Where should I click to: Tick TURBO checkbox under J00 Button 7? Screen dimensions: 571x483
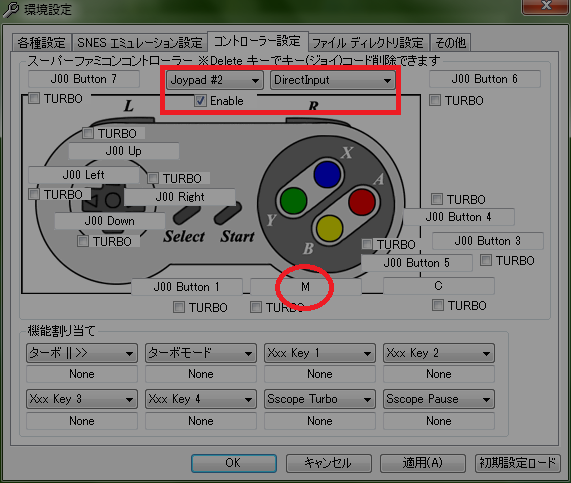[34, 98]
